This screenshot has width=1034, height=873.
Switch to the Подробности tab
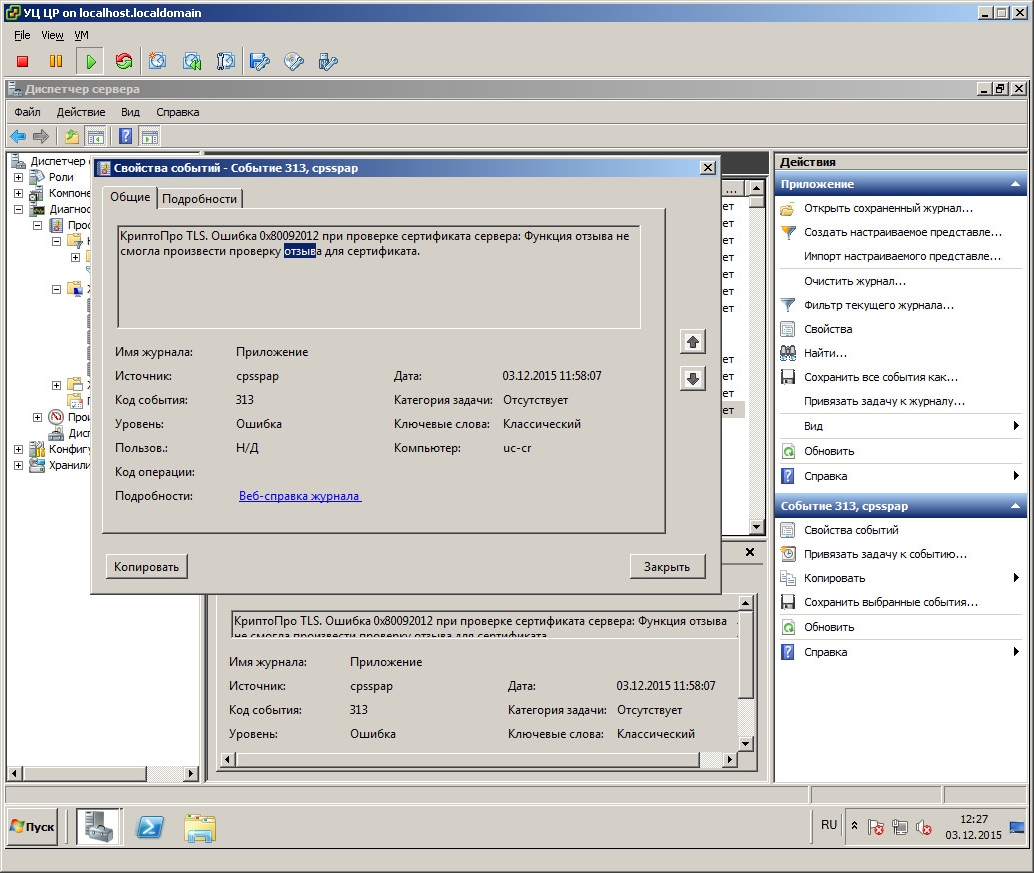point(200,198)
